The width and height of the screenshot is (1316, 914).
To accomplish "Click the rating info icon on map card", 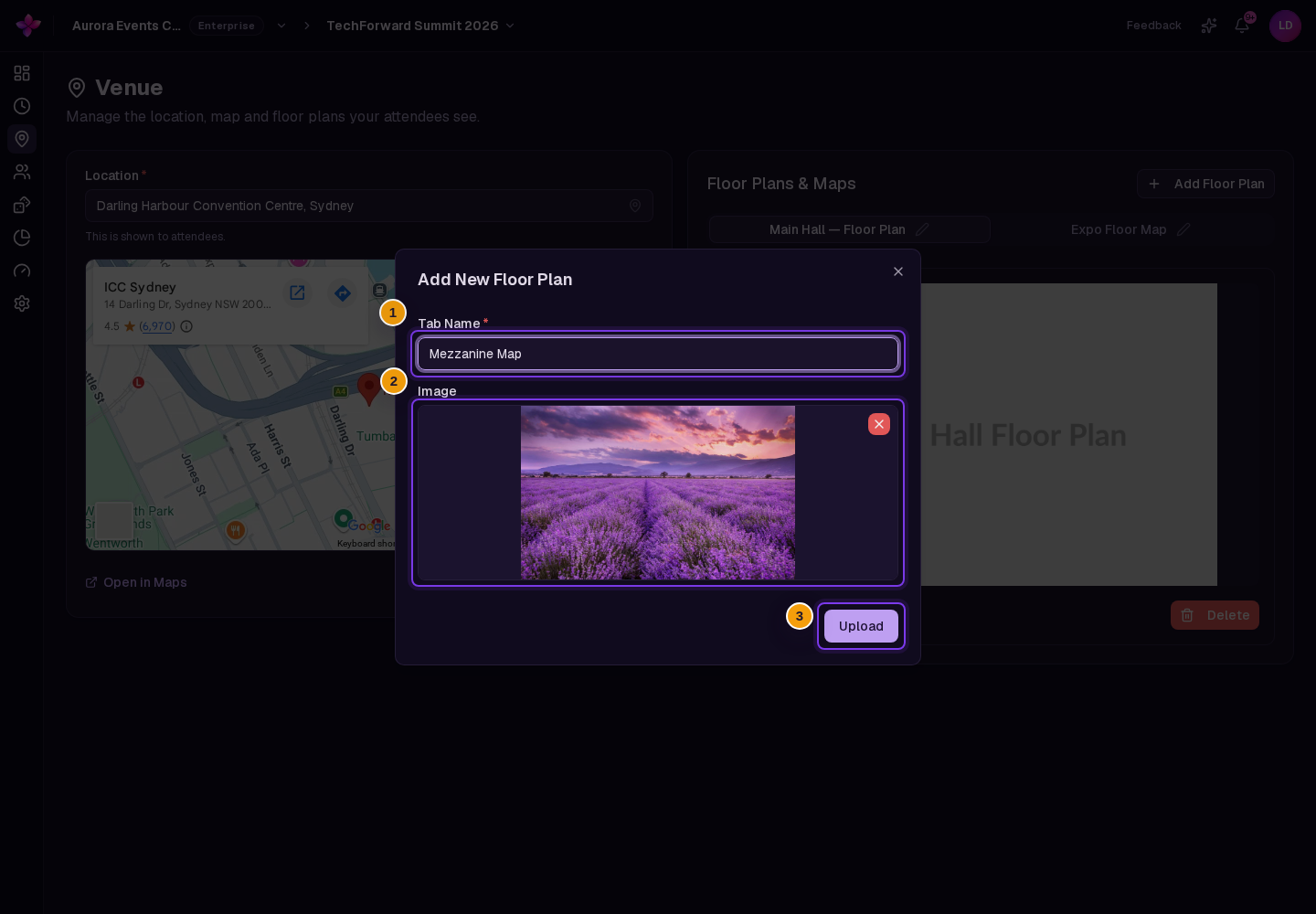I will pyautogui.click(x=186, y=326).
